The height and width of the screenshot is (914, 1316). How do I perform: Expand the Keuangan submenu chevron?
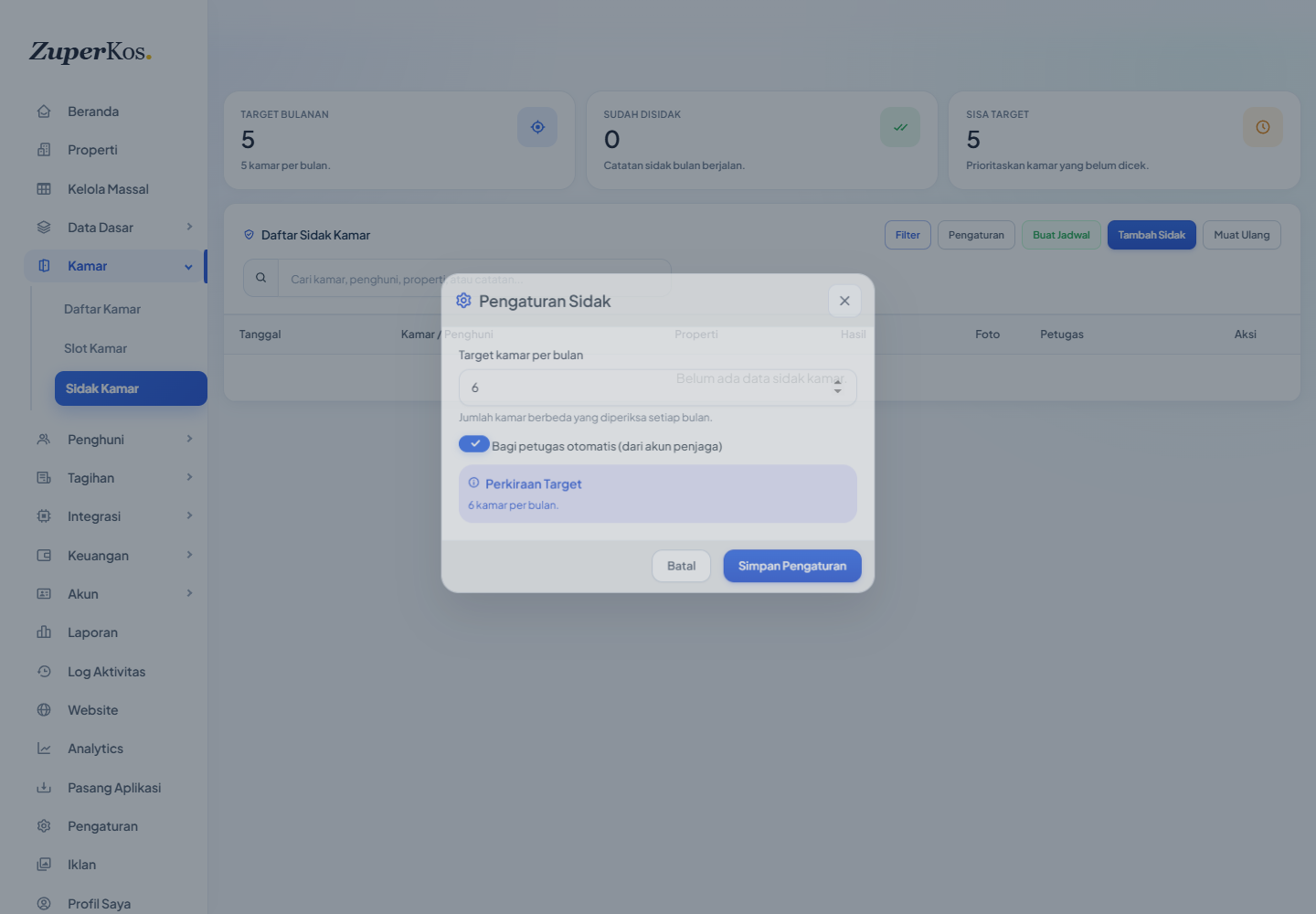(189, 555)
